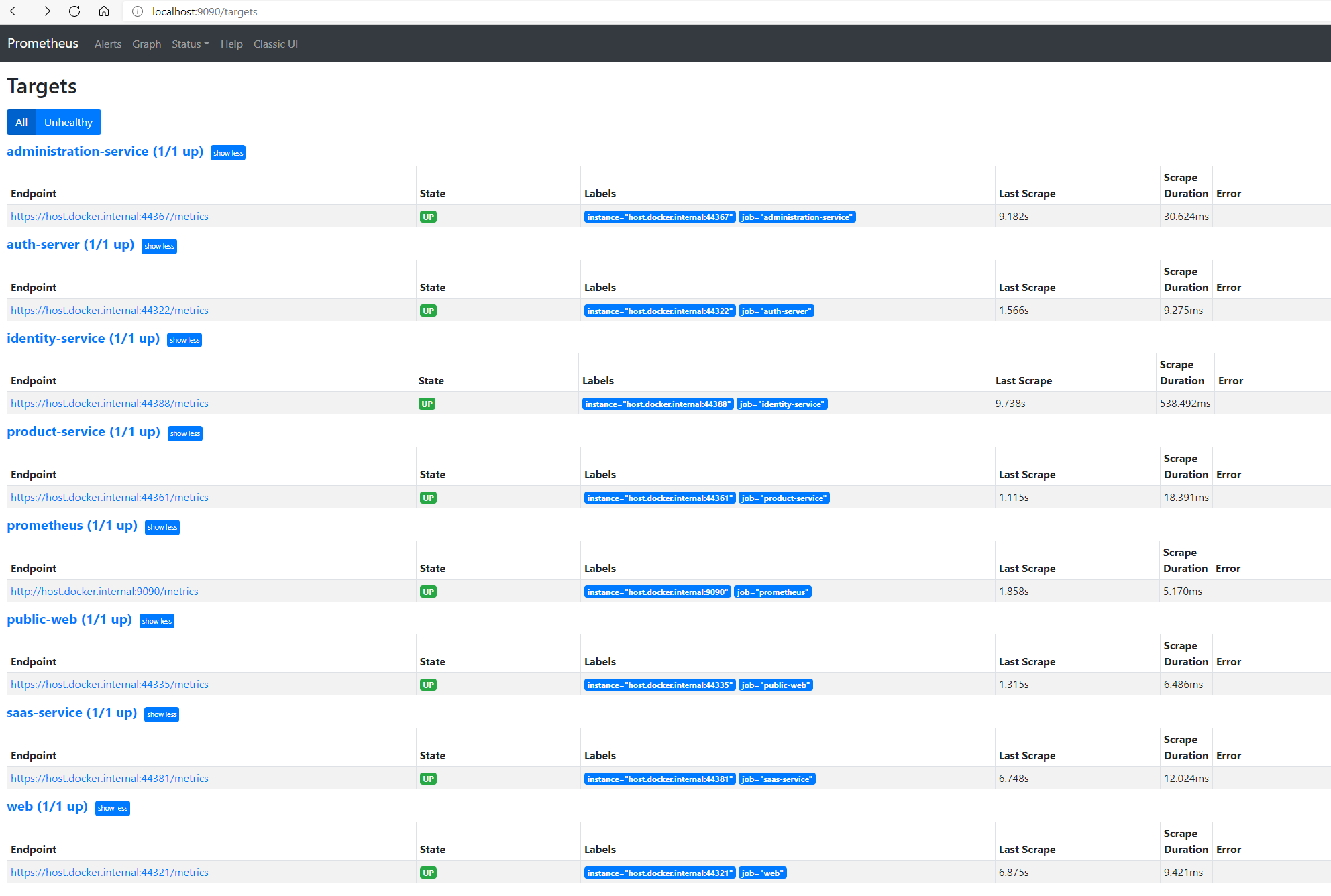Open the Alerts nav item

[x=108, y=44]
